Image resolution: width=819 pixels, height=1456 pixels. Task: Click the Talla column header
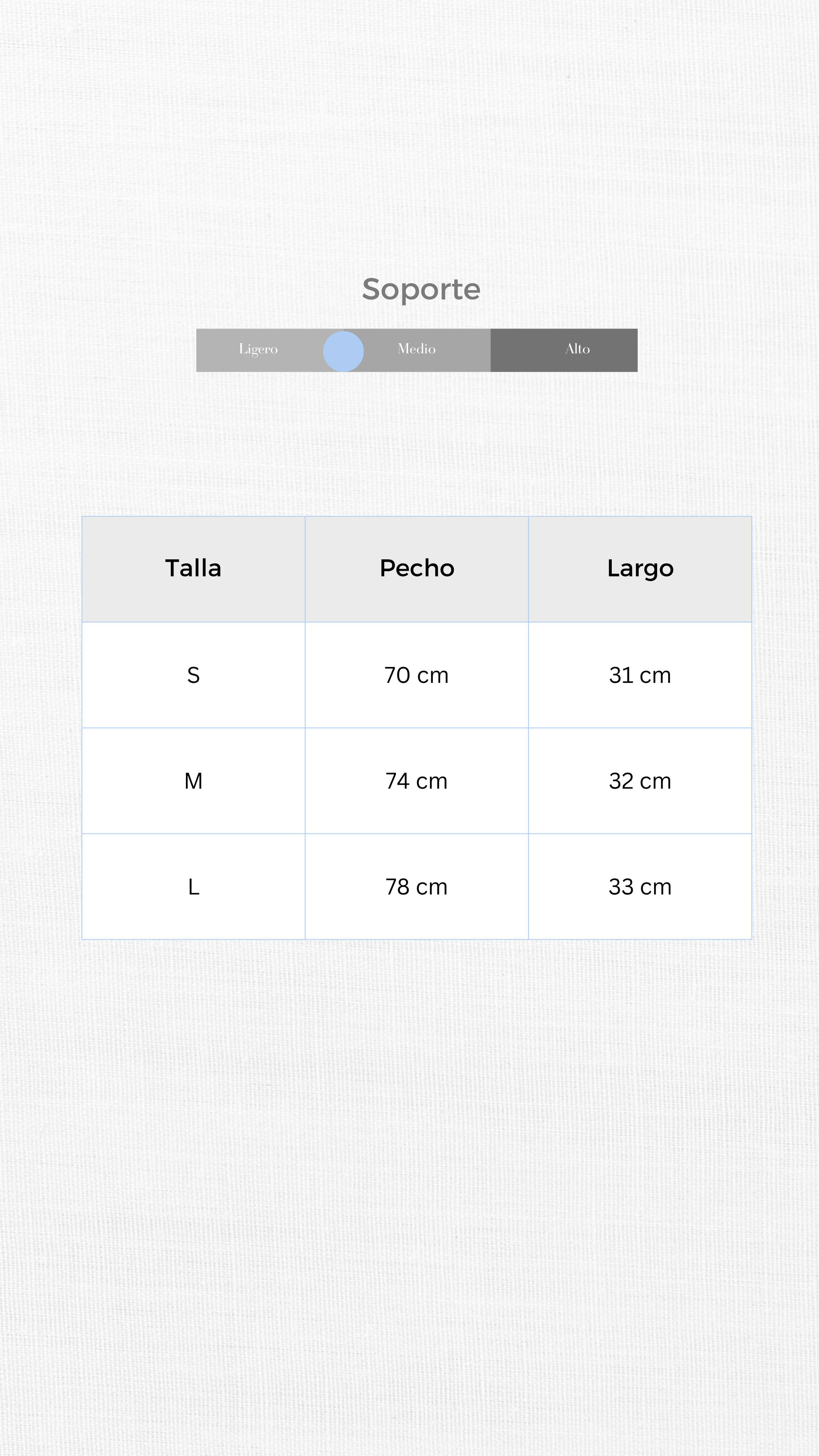tap(193, 568)
